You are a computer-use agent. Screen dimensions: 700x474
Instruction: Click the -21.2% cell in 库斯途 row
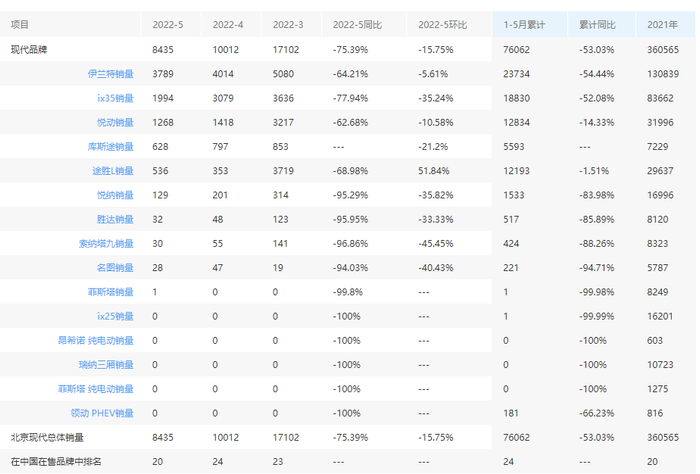pos(433,146)
